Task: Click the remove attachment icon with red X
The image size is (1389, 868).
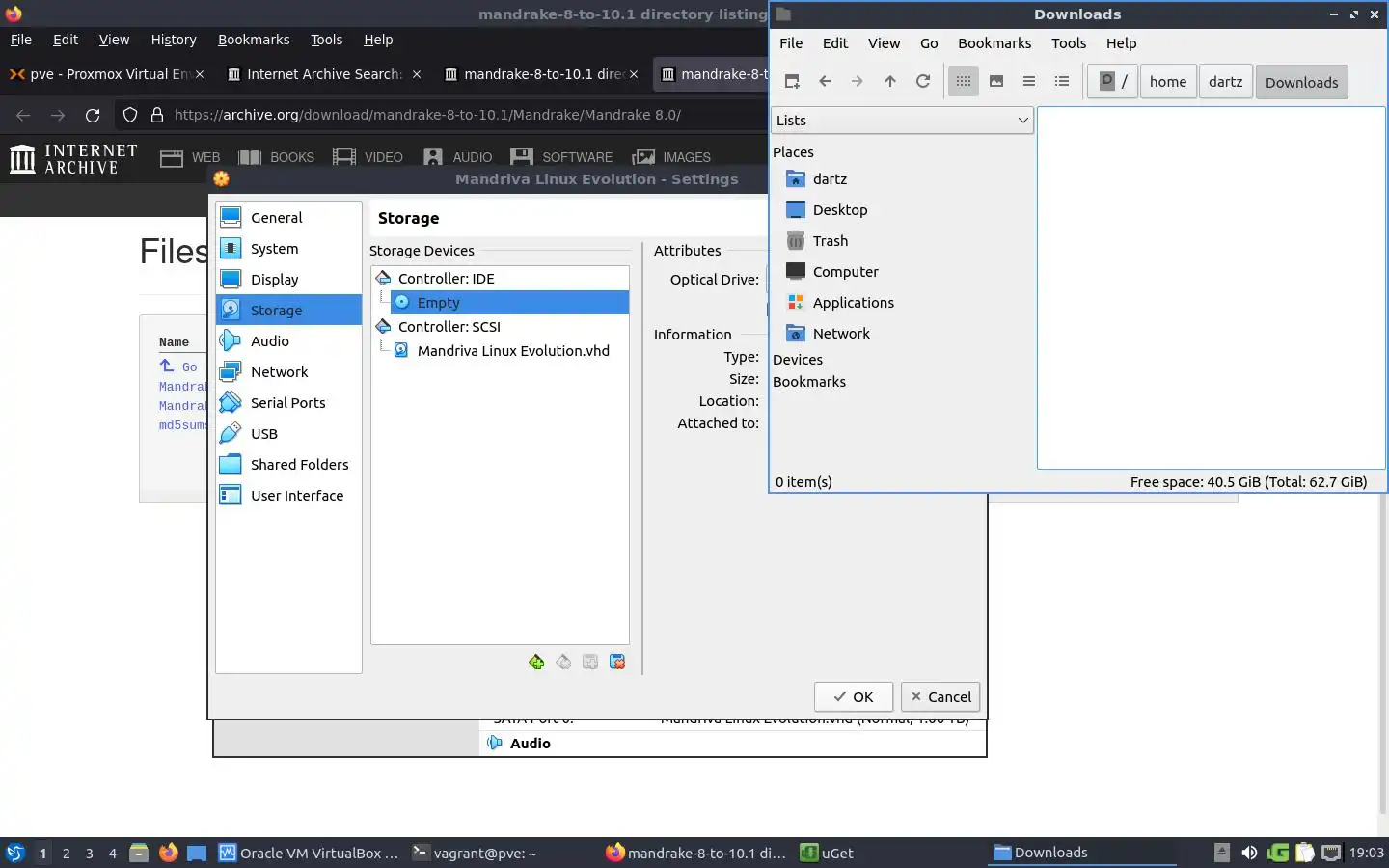Action: click(617, 662)
